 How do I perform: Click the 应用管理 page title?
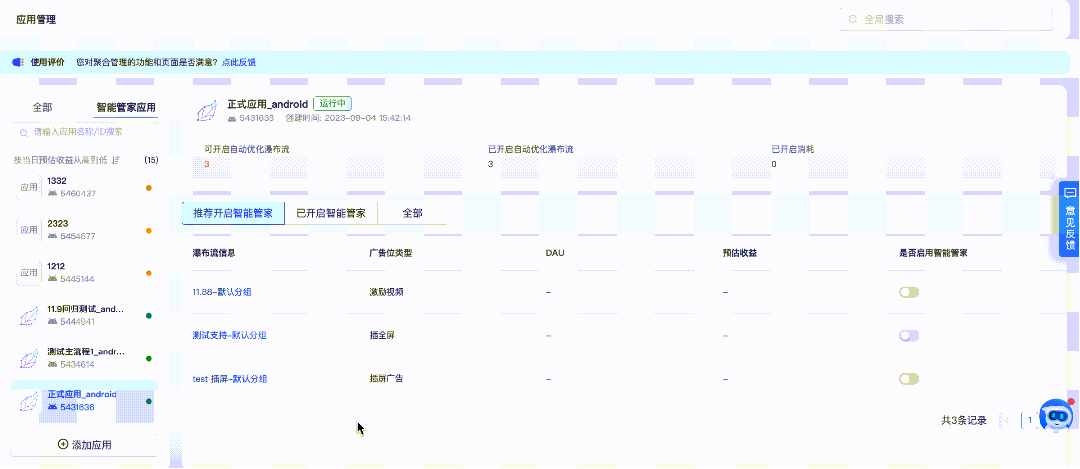(36, 19)
